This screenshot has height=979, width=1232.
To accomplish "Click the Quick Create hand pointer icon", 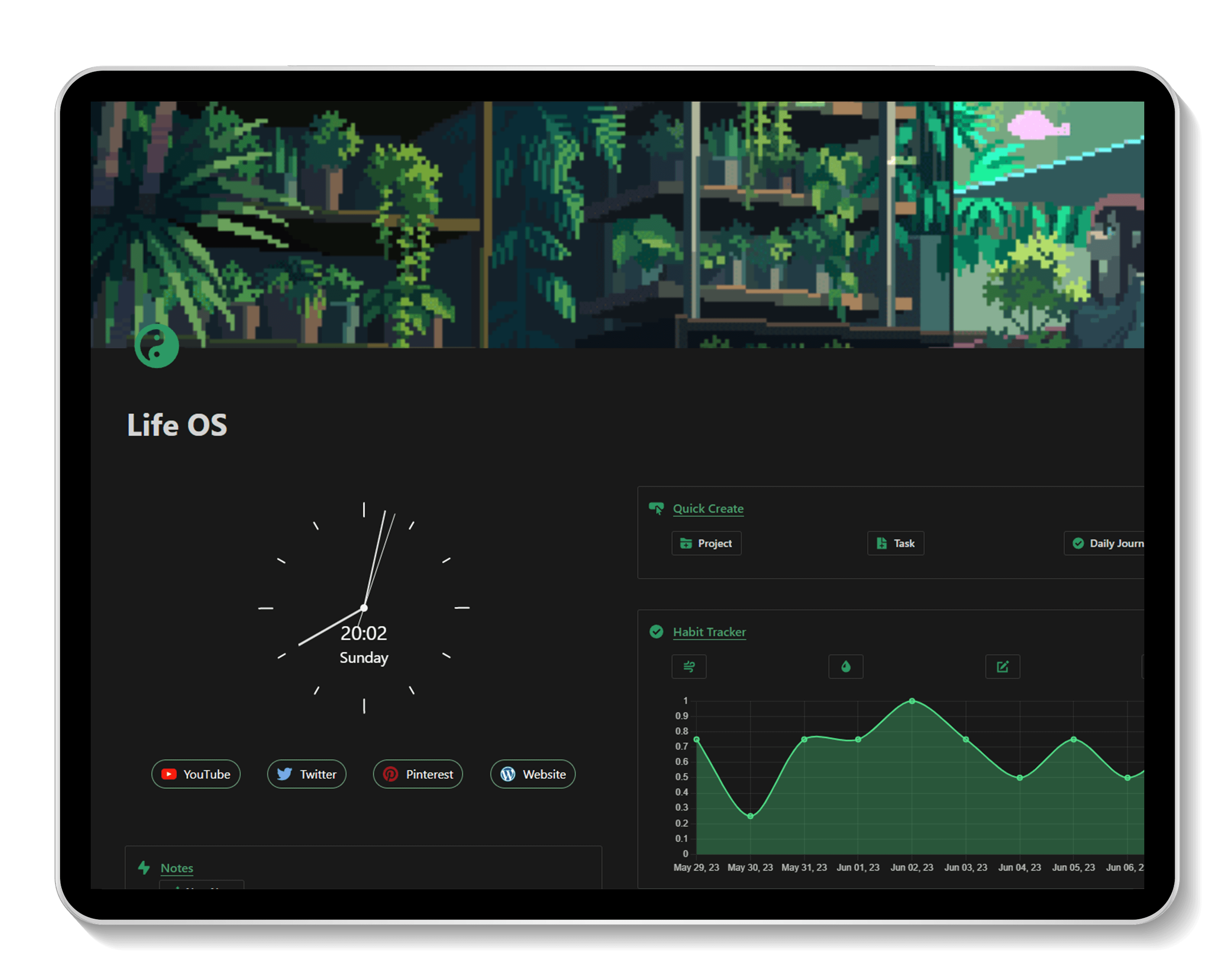I will pyautogui.click(x=656, y=508).
